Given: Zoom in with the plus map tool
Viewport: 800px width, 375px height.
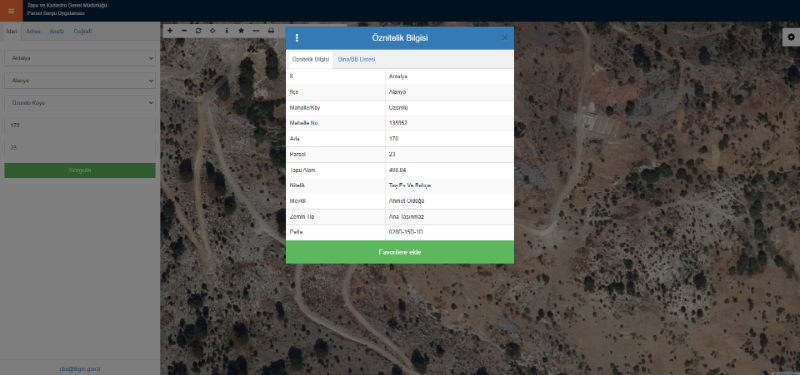Looking at the screenshot, I should point(170,31).
